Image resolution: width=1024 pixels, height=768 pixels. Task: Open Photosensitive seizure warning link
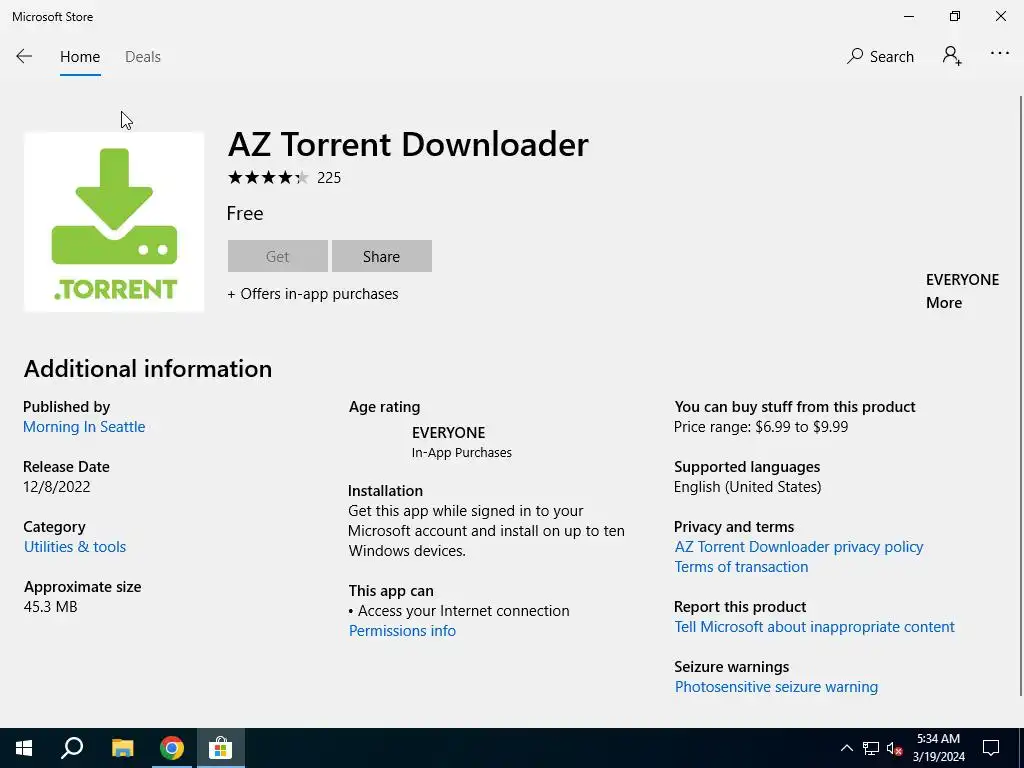pos(776,687)
